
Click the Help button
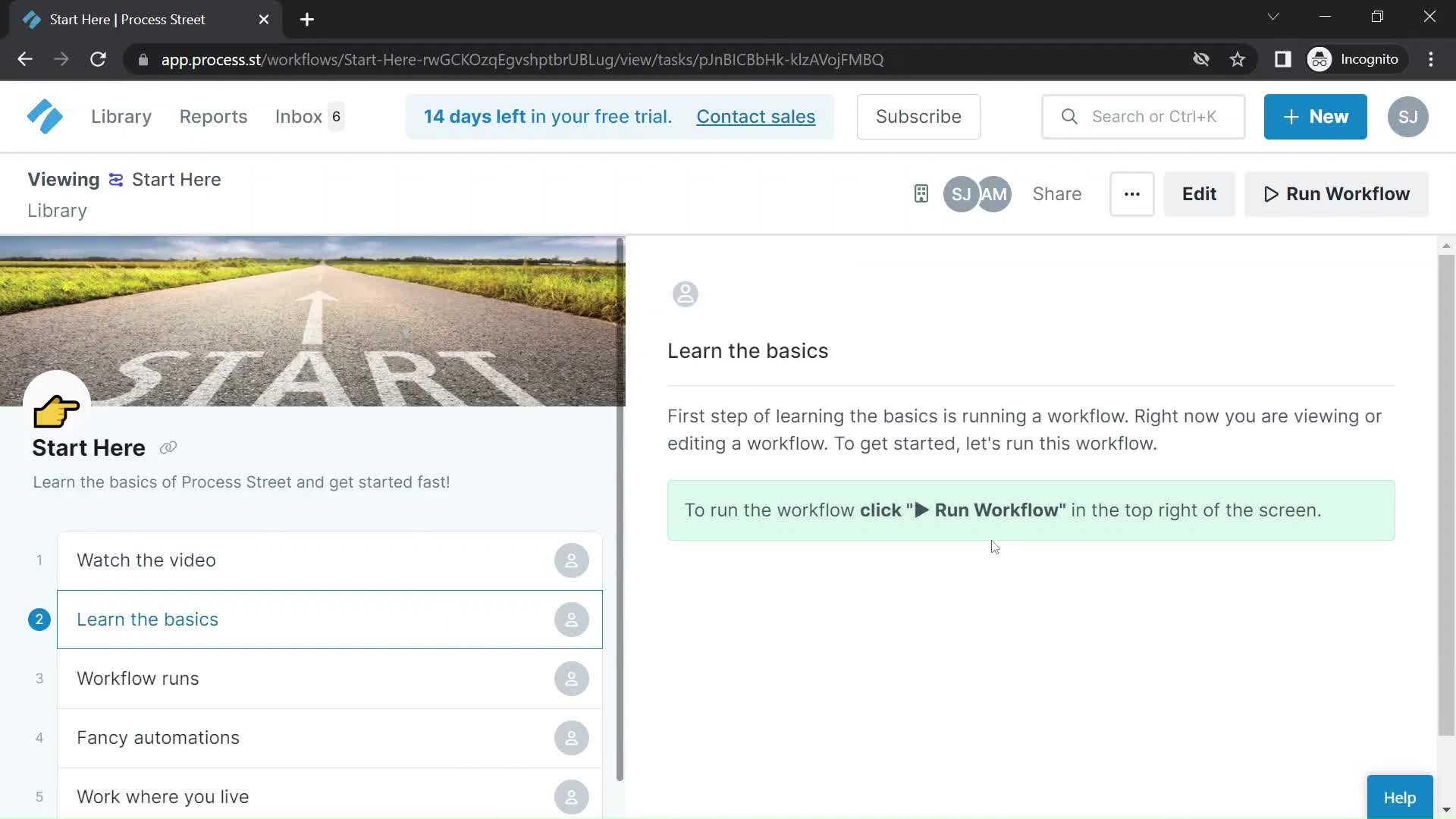1401,798
